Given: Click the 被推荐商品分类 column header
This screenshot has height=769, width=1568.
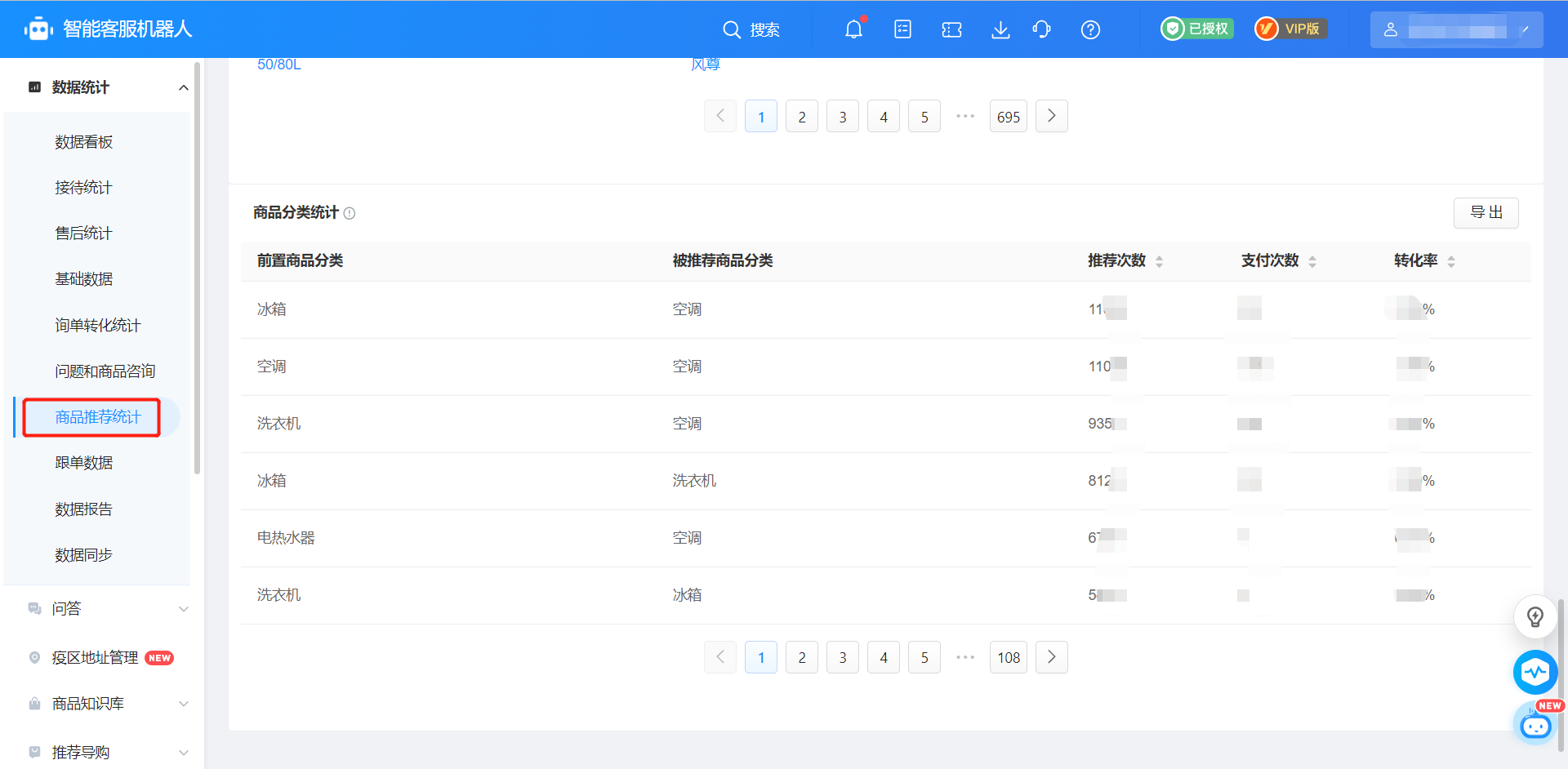Looking at the screenshot, I should [723, 260].
